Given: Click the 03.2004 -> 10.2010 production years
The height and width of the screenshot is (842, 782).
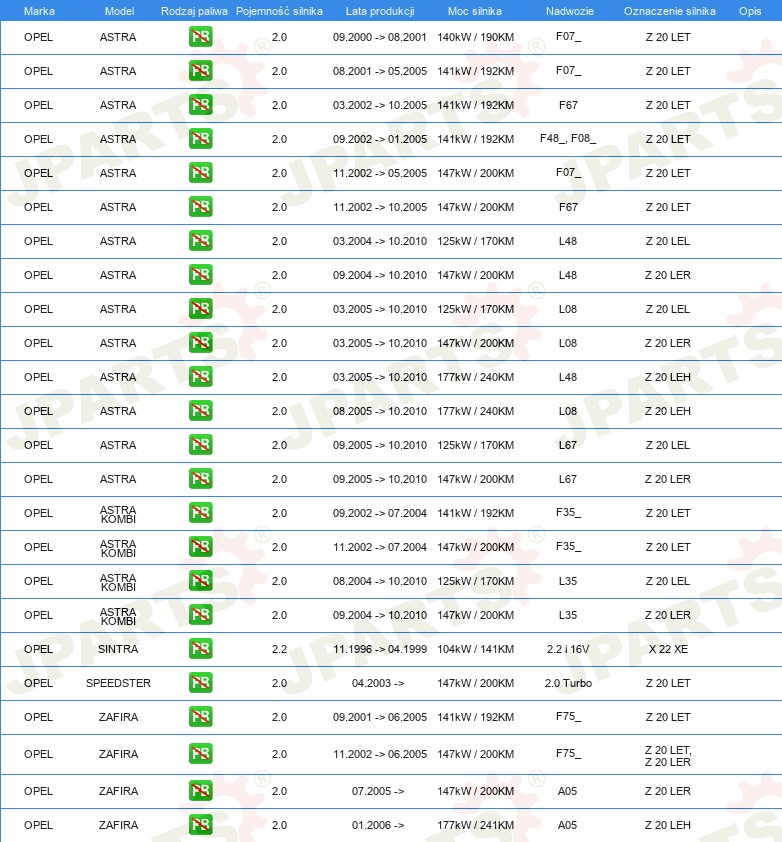Looking at the screenshot, I should 380,241.
